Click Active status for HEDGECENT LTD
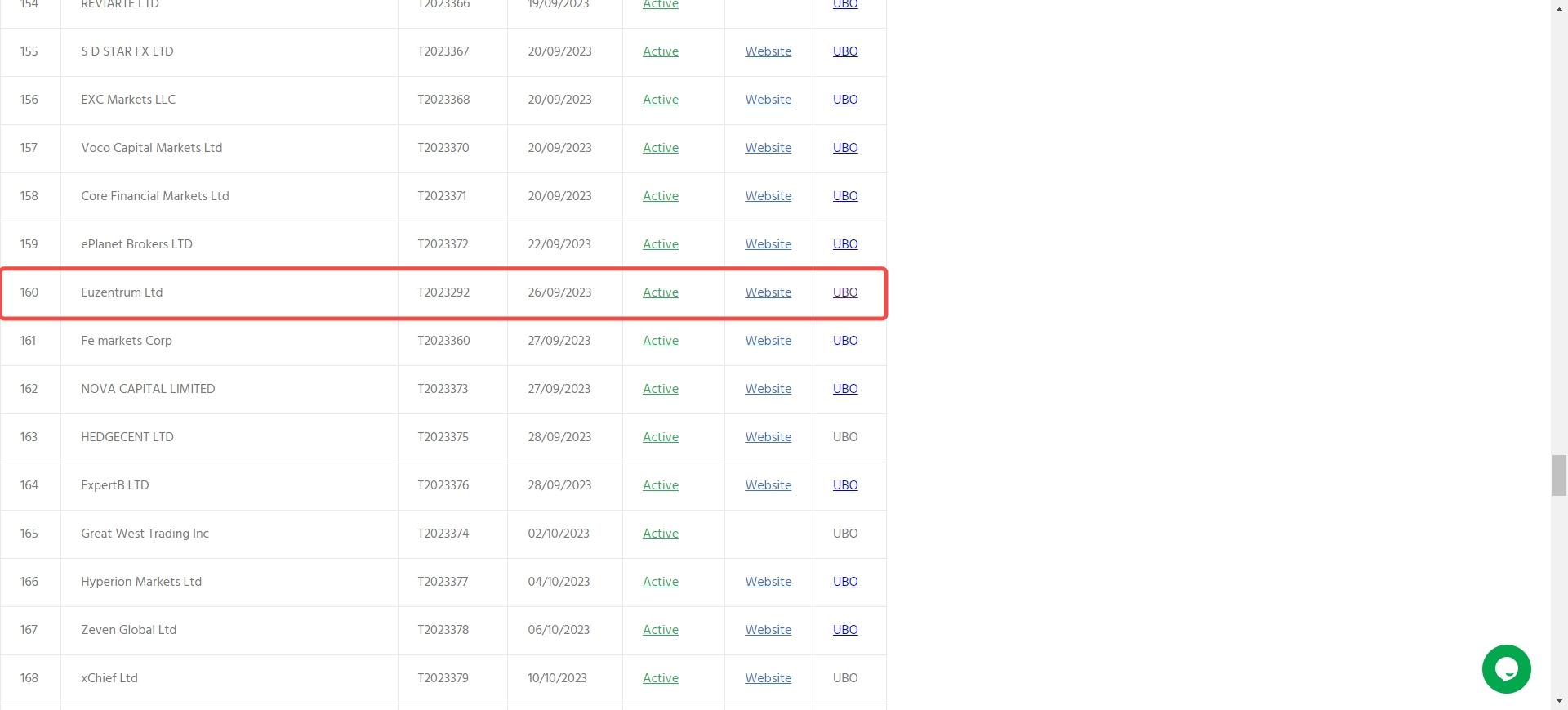This screenshot has width=1568, height=710. pos(661,437)
